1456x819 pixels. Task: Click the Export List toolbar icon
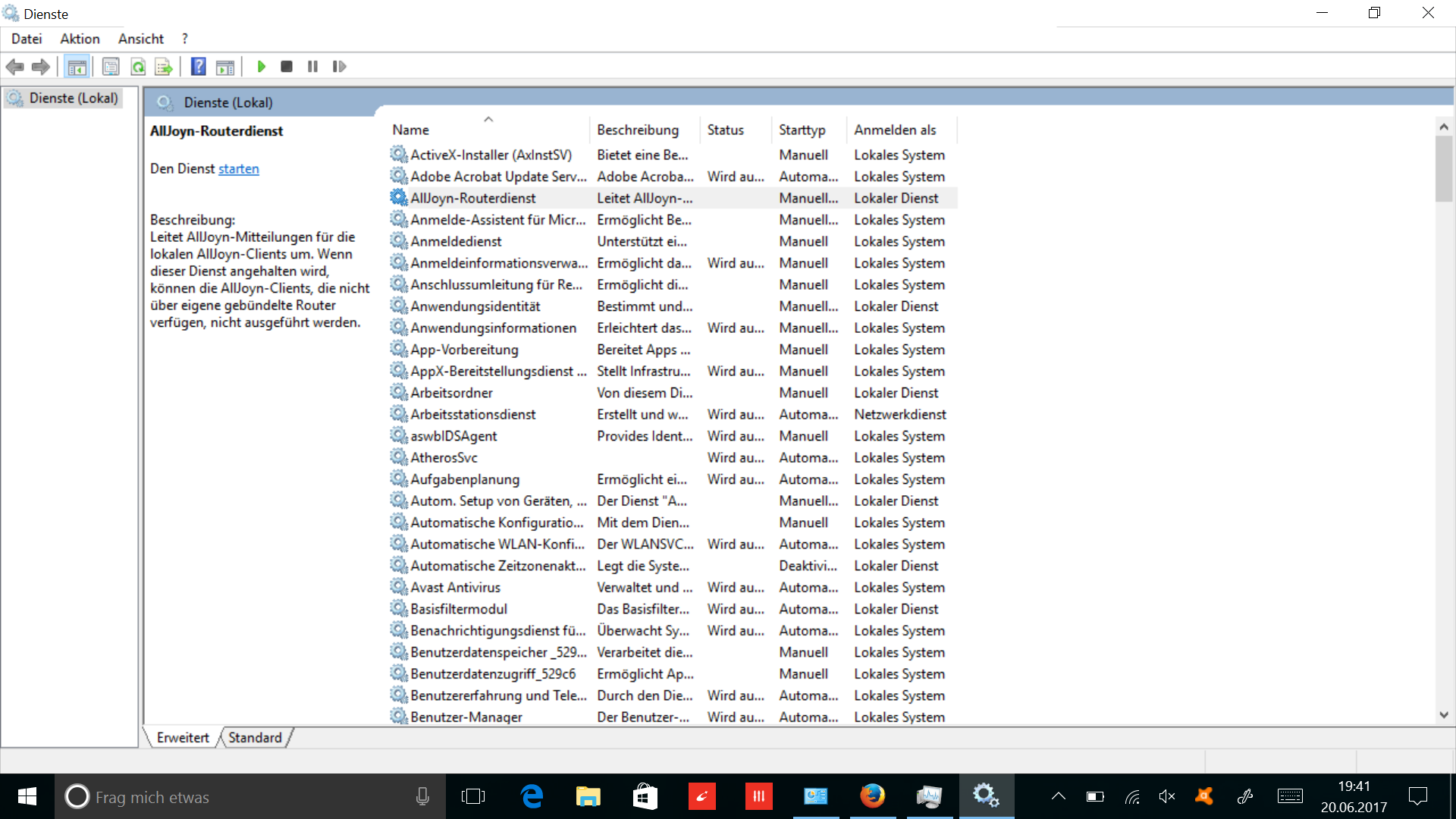164,67
